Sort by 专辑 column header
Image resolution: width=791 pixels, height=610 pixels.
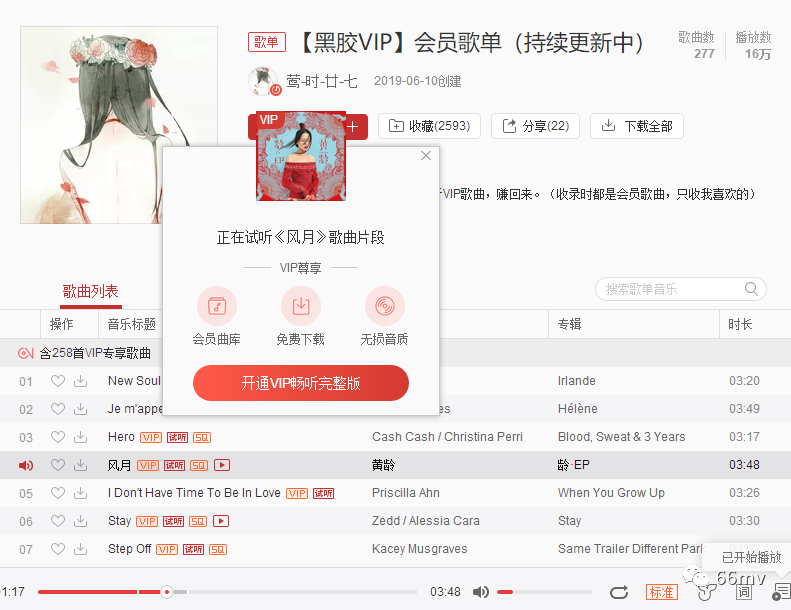[x=569, y=324]
